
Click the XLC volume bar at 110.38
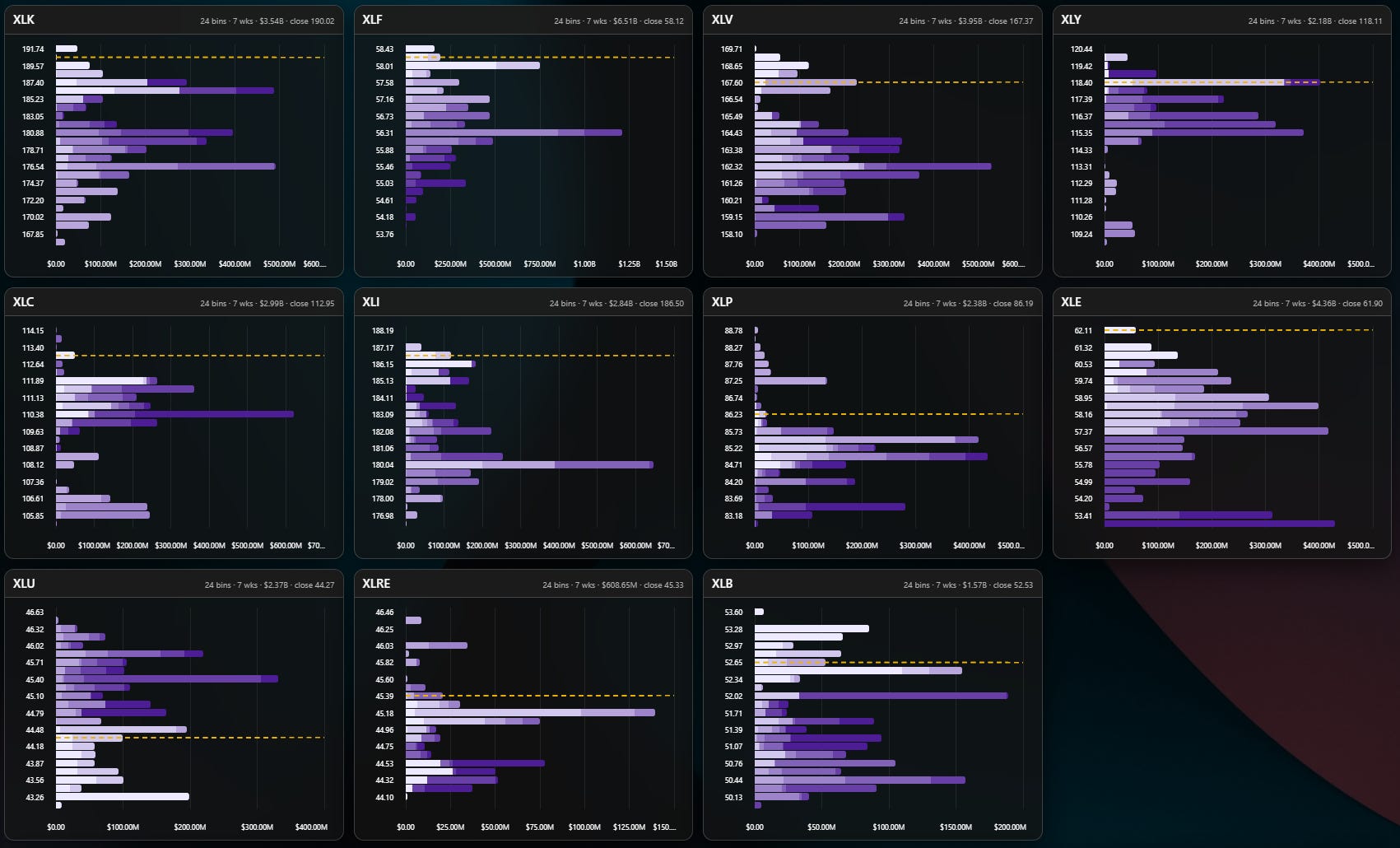pyautogui.click(x=174, y=414)
